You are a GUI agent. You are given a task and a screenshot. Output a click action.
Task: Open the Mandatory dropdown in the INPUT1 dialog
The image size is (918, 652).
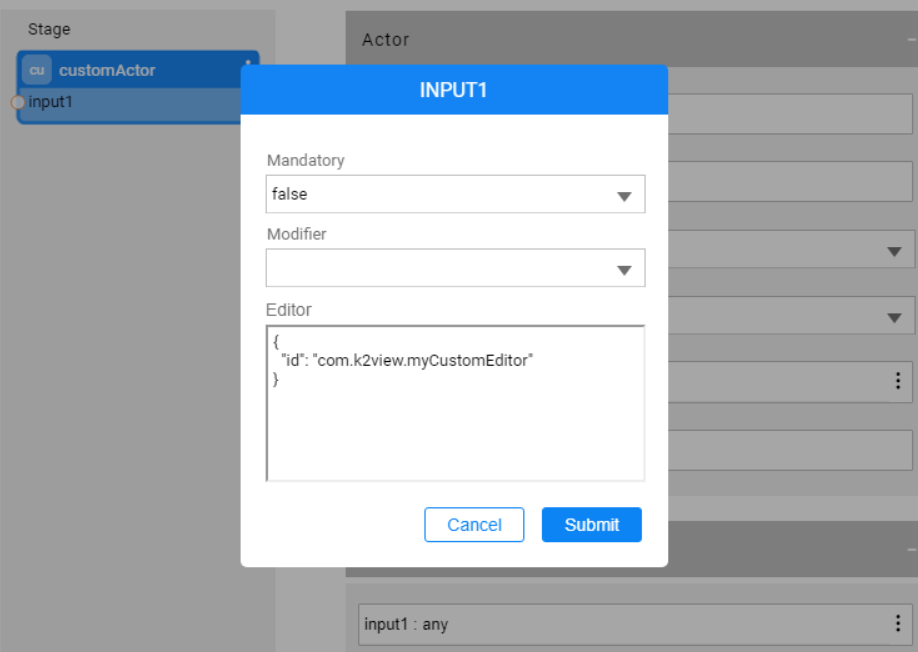(x=626, y=194)
